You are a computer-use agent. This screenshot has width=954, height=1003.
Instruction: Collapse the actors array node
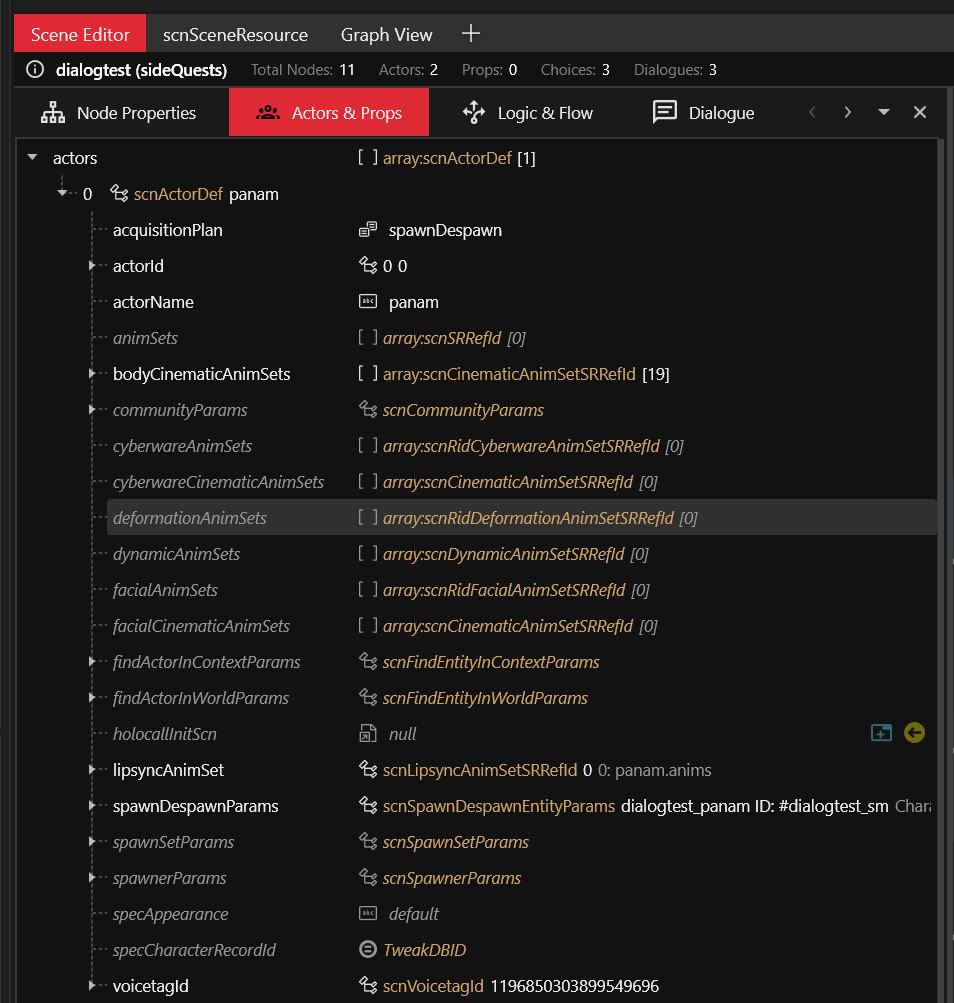[32, 158]
